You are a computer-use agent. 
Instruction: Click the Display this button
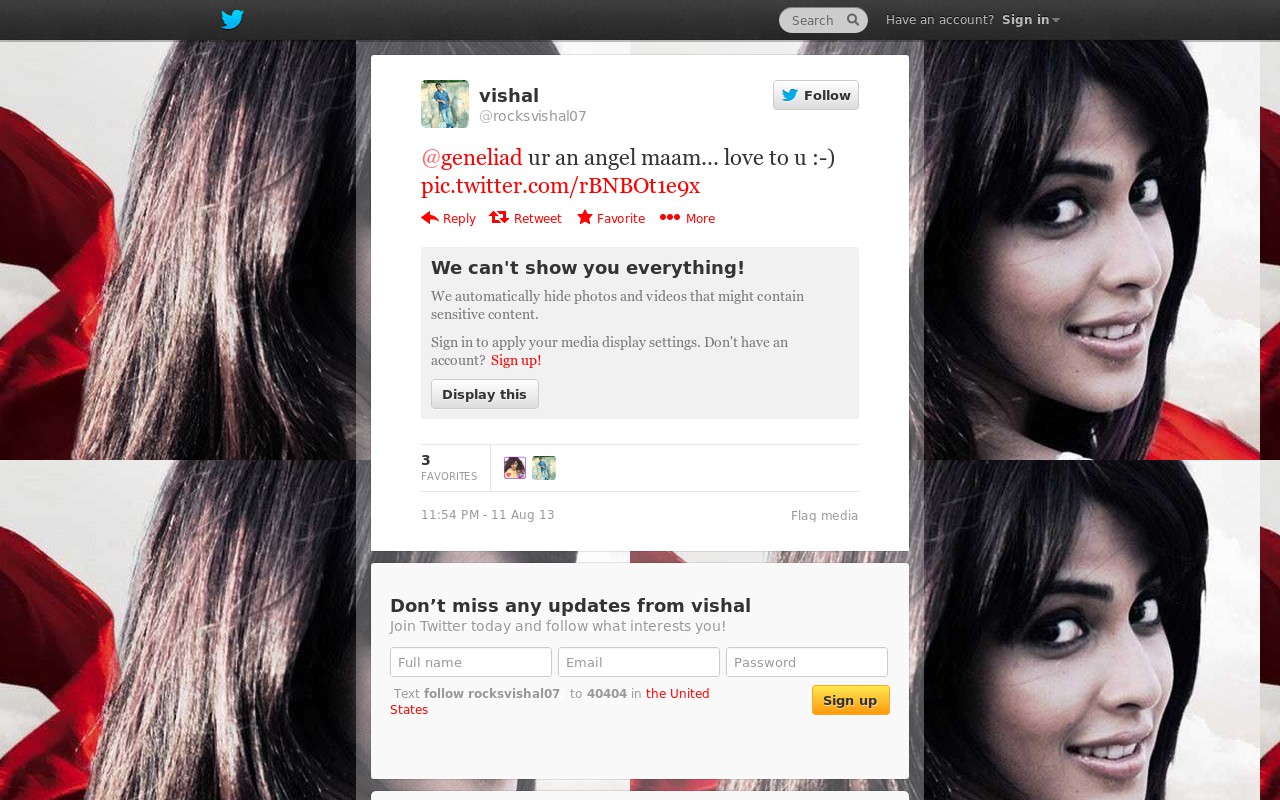485,394
